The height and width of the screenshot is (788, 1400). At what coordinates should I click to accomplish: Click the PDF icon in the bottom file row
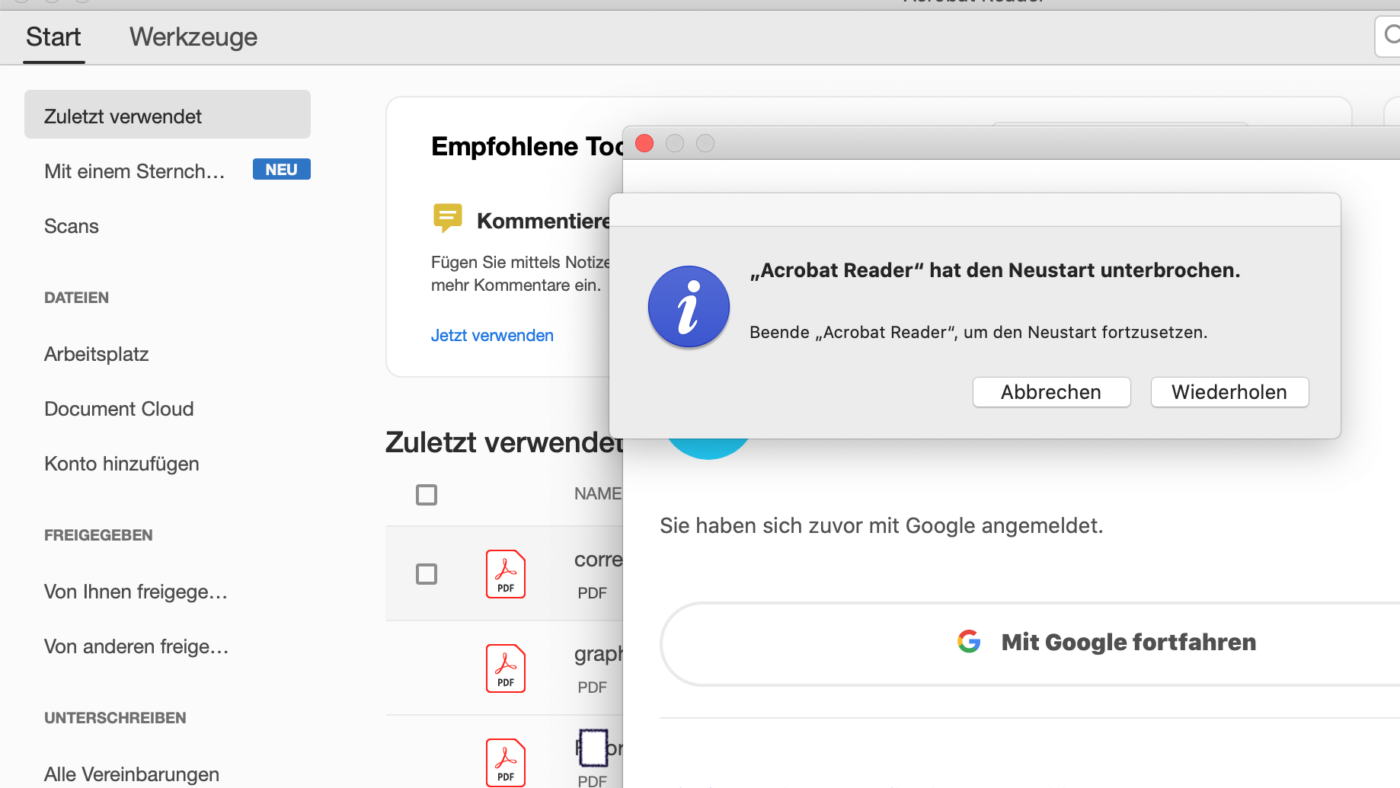[x=506, y=762]
